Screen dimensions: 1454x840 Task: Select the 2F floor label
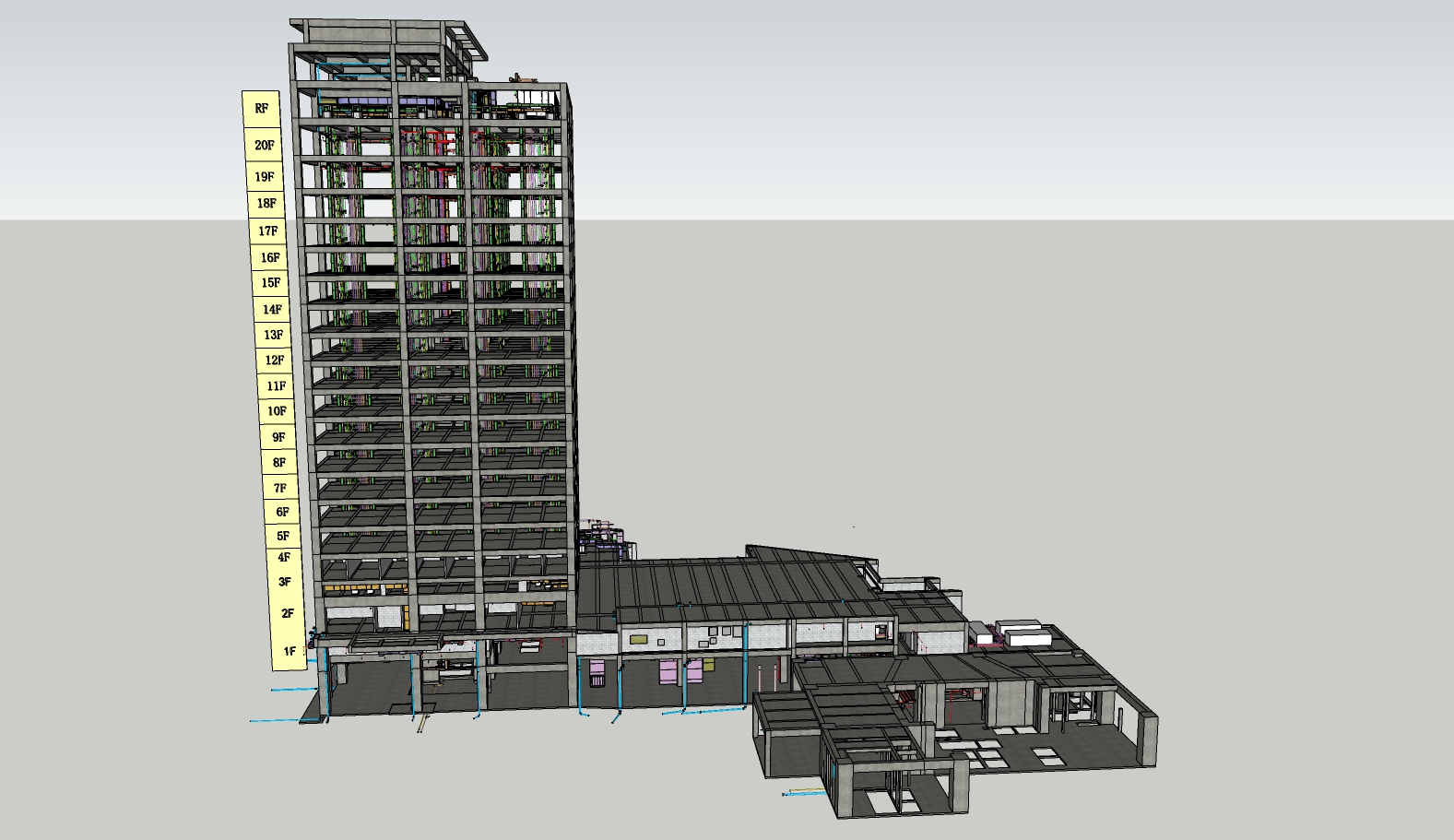click(x=288, y=613)
